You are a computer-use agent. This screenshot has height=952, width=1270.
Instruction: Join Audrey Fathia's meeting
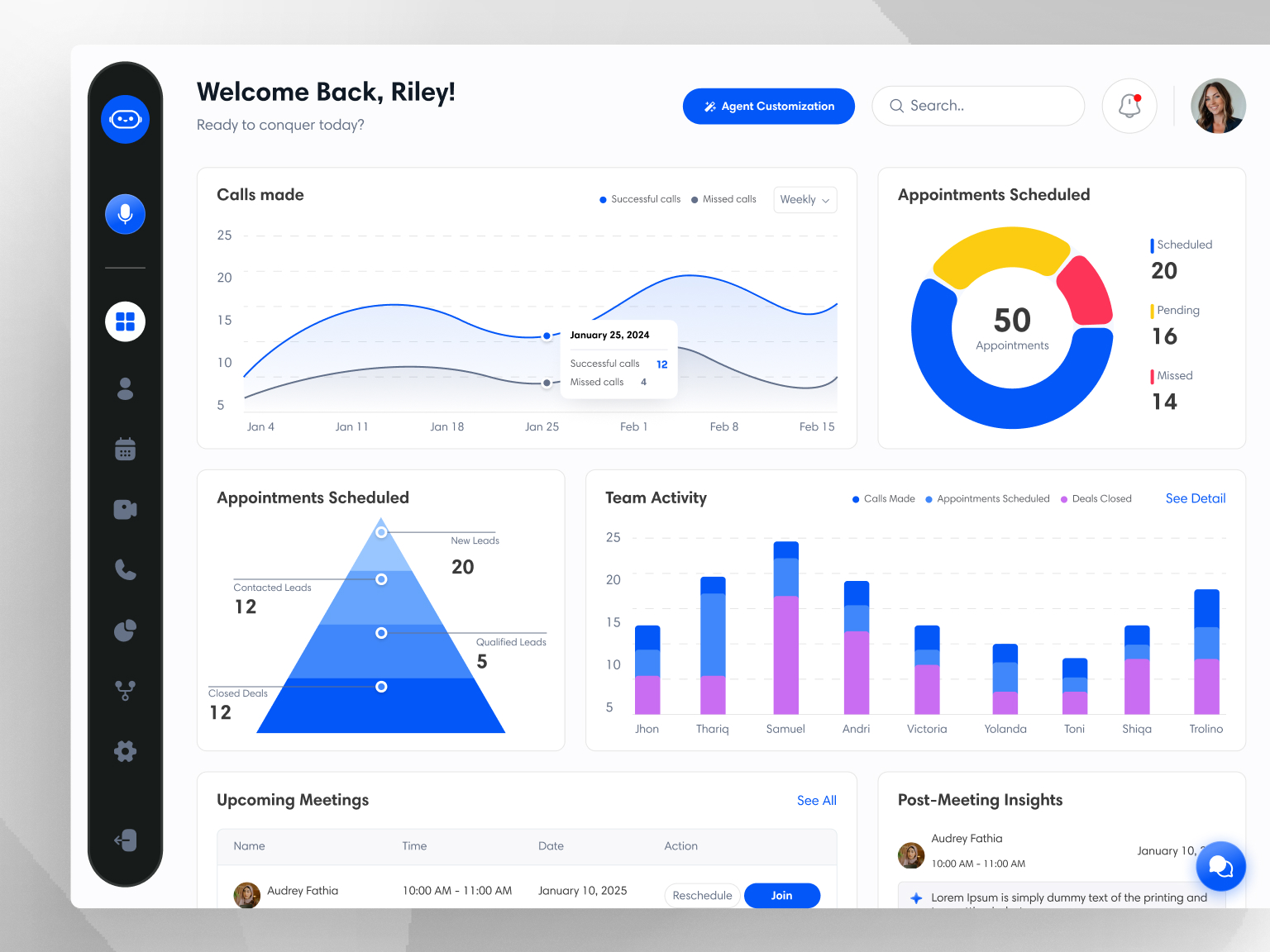point(781,895)
